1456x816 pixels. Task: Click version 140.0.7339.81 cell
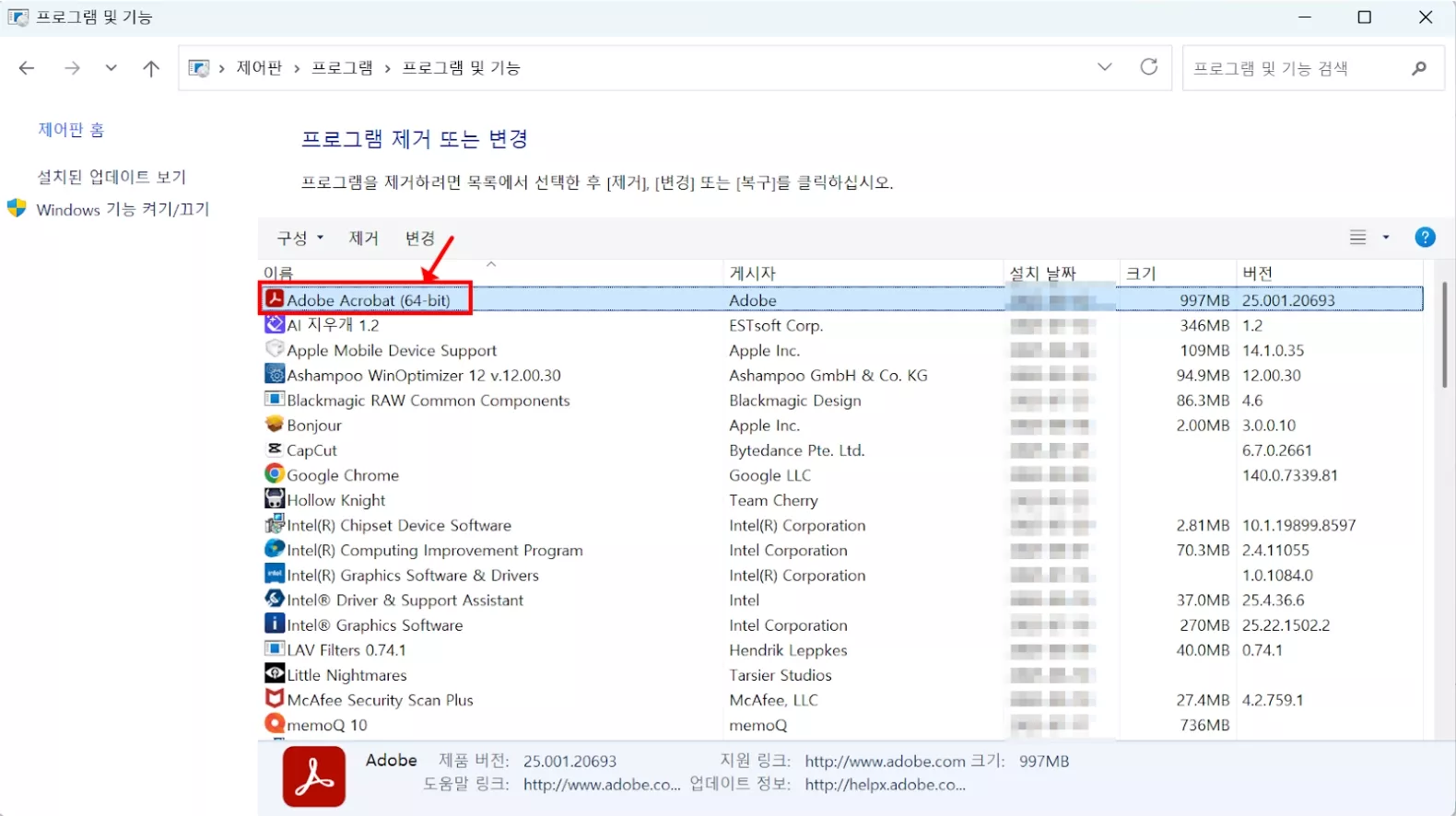pyautogui.click(x=1289, y=475)
